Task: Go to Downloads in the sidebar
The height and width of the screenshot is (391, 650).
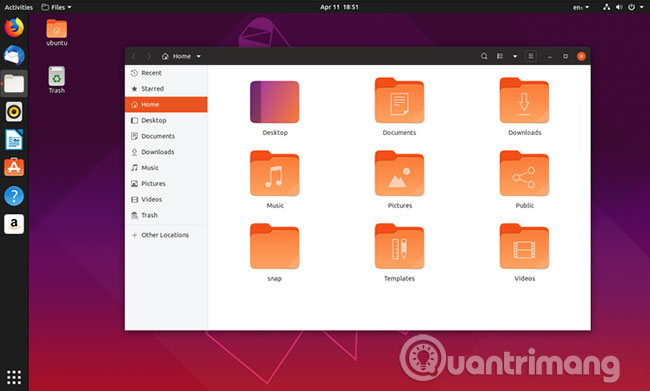Action: 166,152
